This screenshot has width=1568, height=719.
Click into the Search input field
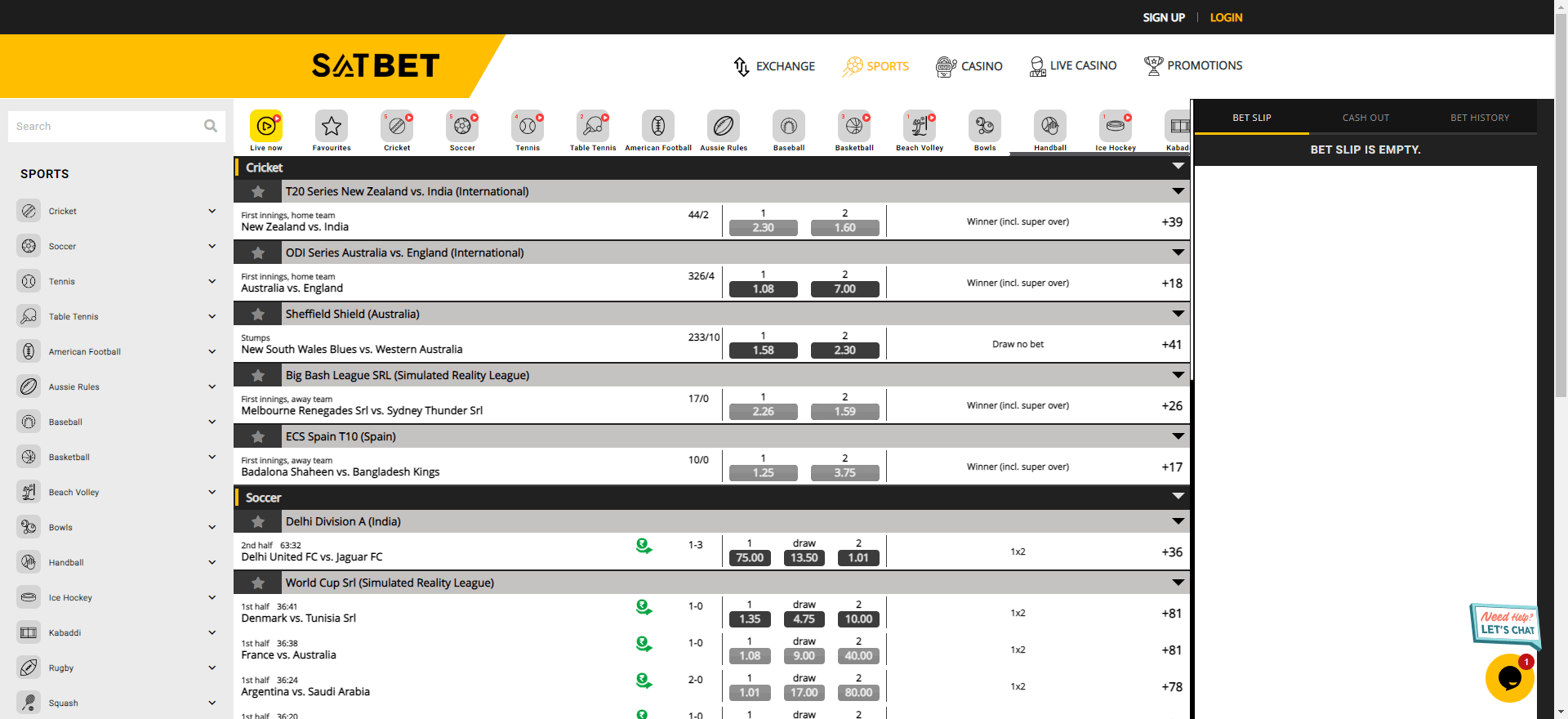click(106, 127)
